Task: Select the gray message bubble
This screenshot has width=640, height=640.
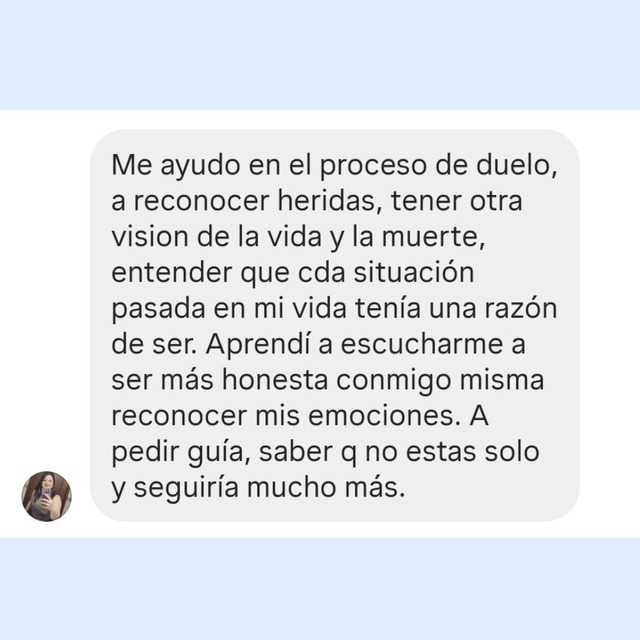Action: click(334, 325)
